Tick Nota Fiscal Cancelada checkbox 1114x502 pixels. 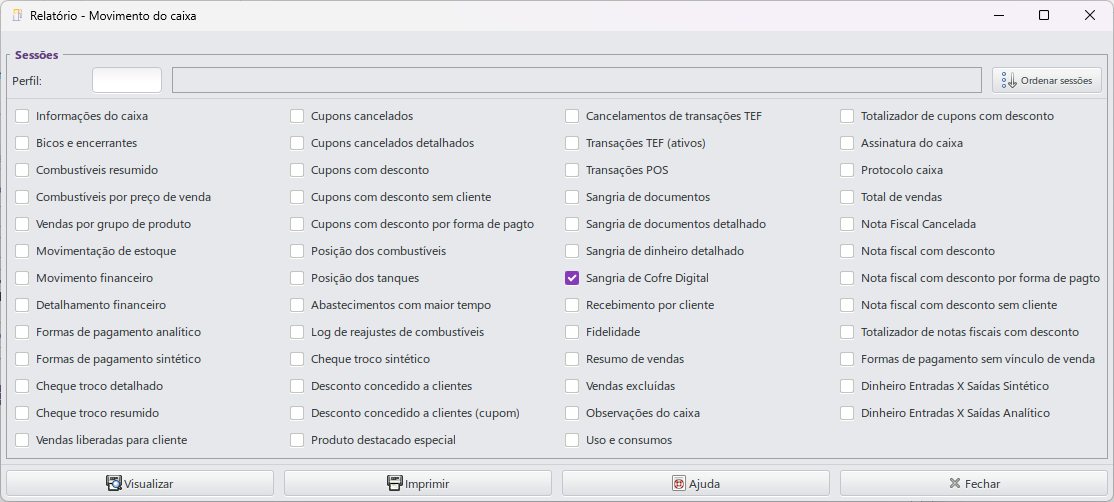point(847,224)
